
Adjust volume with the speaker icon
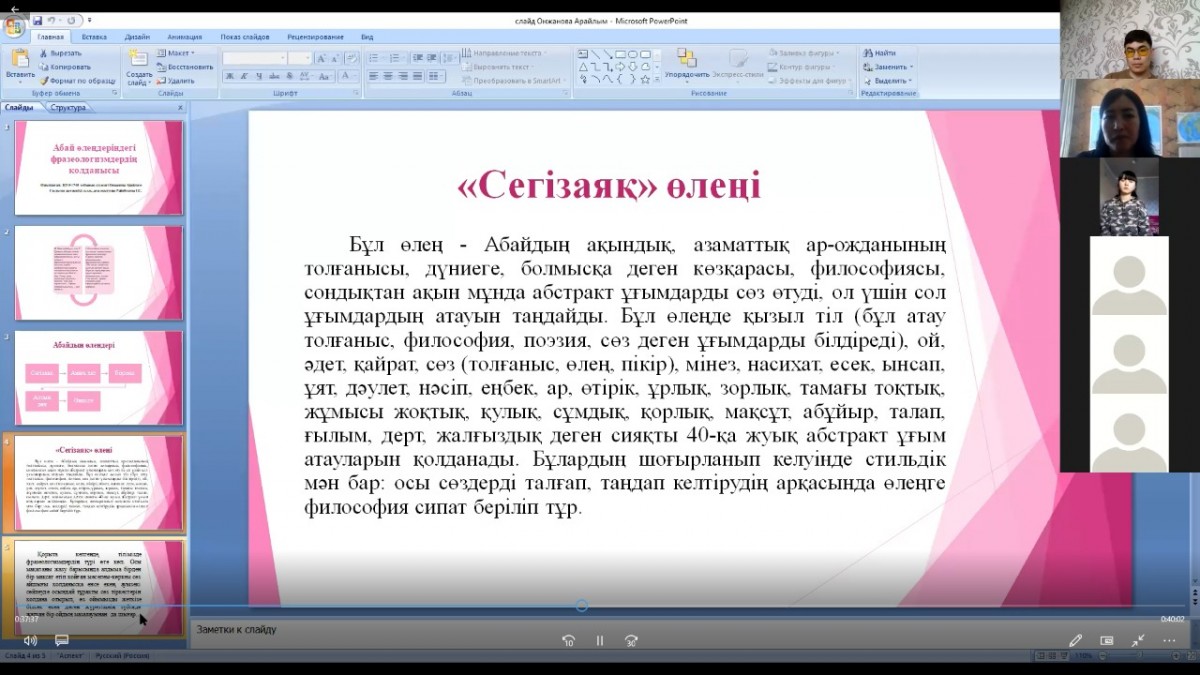[x=30, y=640]
